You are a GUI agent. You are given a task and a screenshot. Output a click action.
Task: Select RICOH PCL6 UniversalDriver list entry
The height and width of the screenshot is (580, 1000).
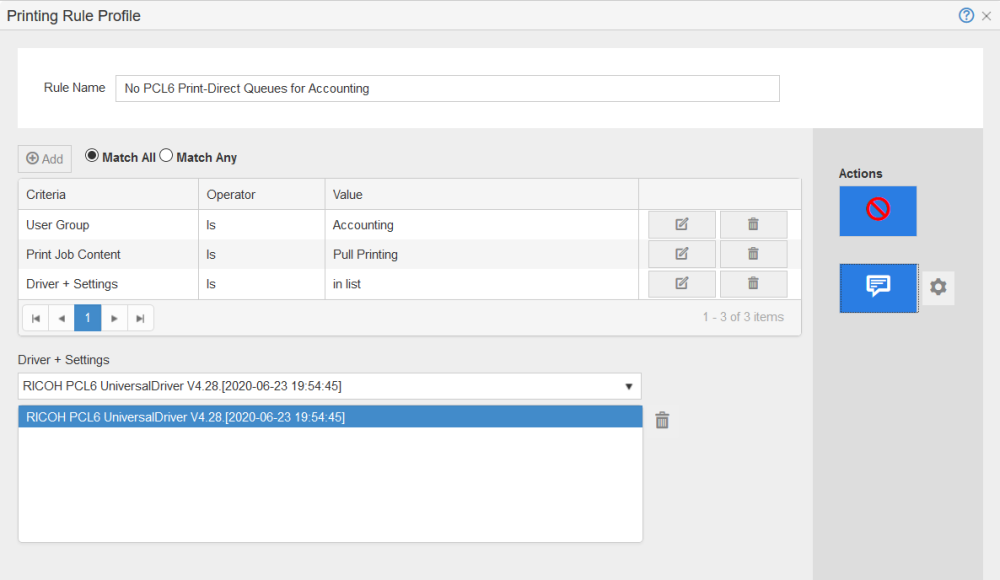[330, 417]
